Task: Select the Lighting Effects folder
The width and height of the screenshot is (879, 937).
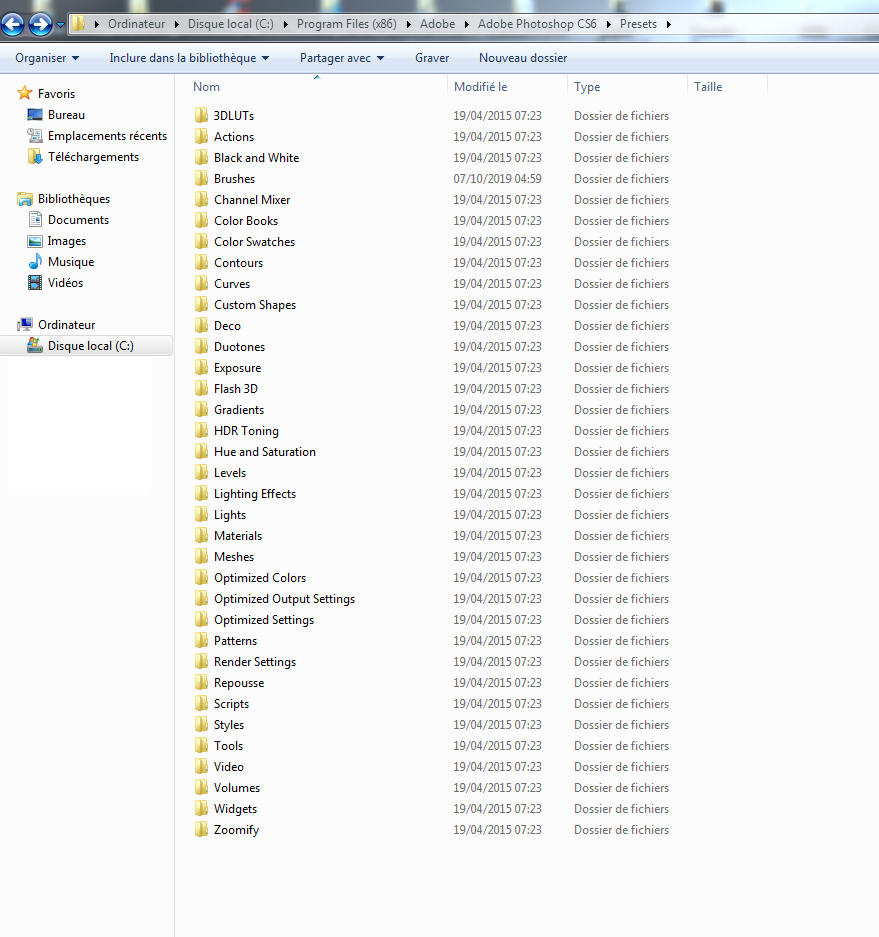Action: point(255,494)
